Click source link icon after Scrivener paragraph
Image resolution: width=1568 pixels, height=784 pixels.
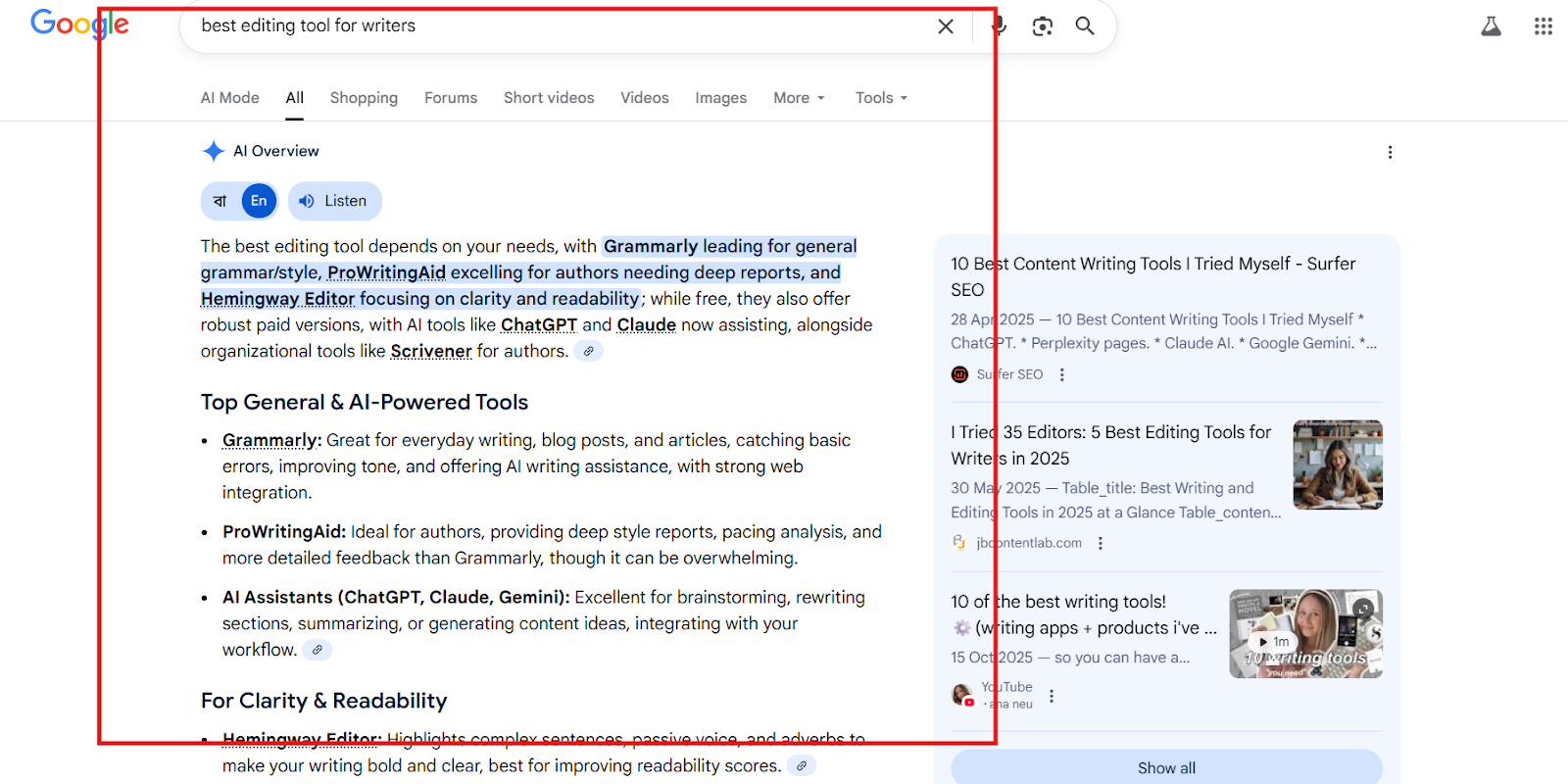(x=588, y=351)
